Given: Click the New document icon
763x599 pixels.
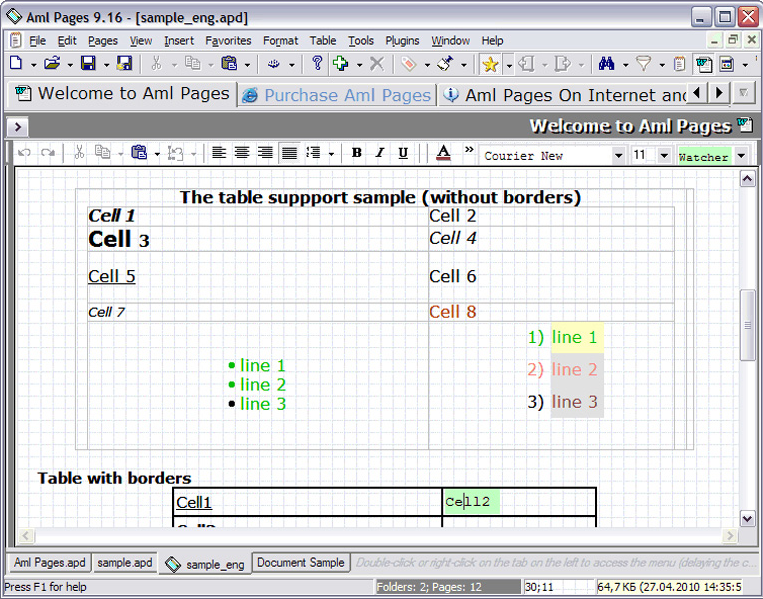Looking at the screenshot, I should (15, 64).
